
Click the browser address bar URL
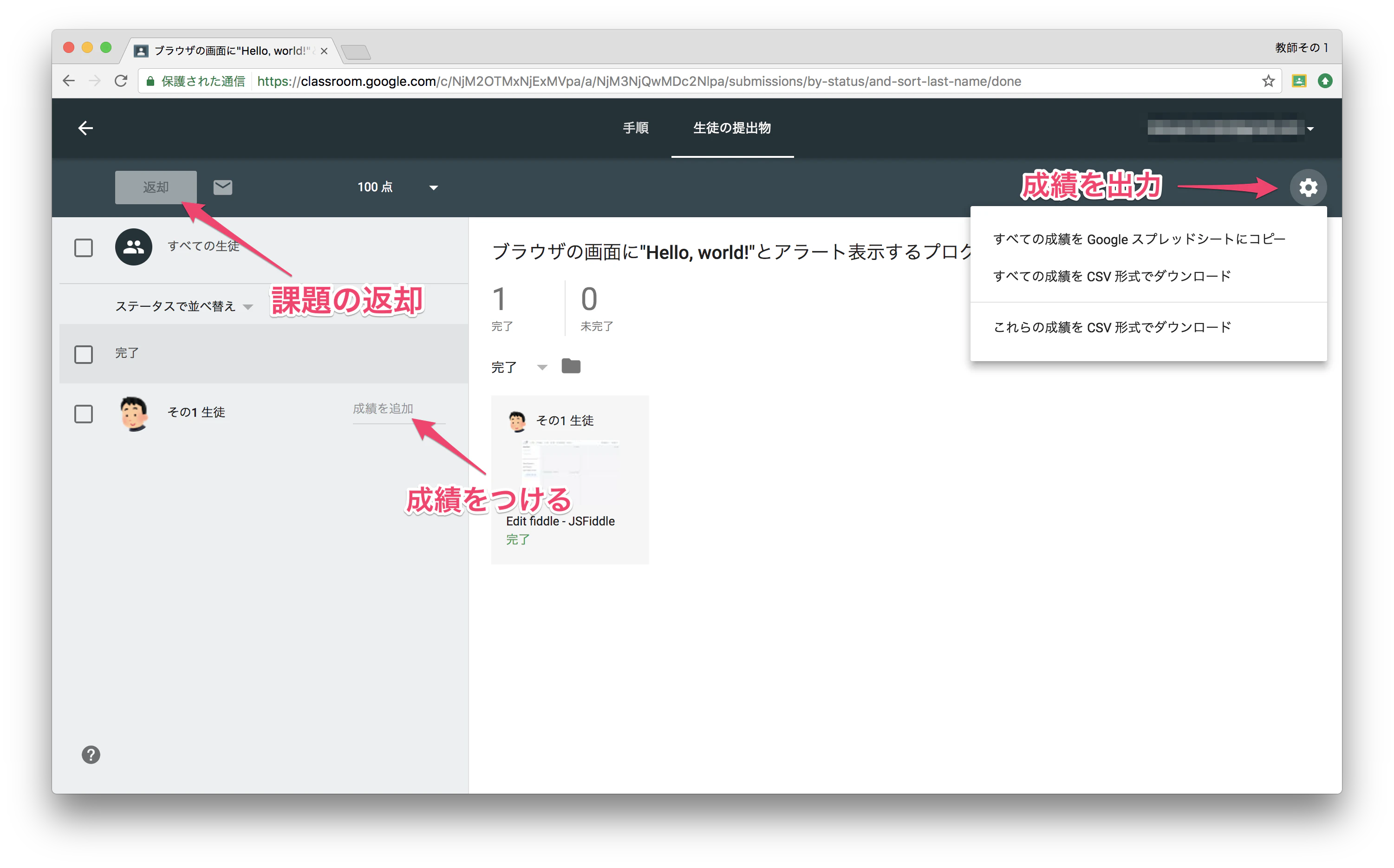point(638,82)
